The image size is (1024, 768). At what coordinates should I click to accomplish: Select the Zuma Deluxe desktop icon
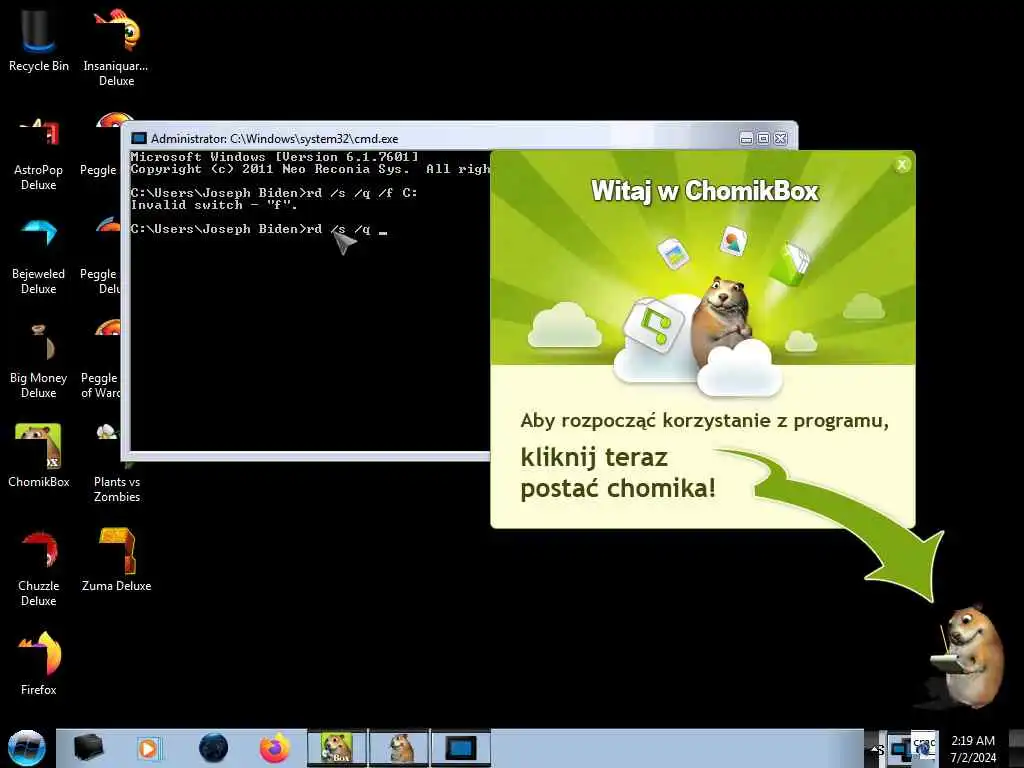click(x=116, y=560)
